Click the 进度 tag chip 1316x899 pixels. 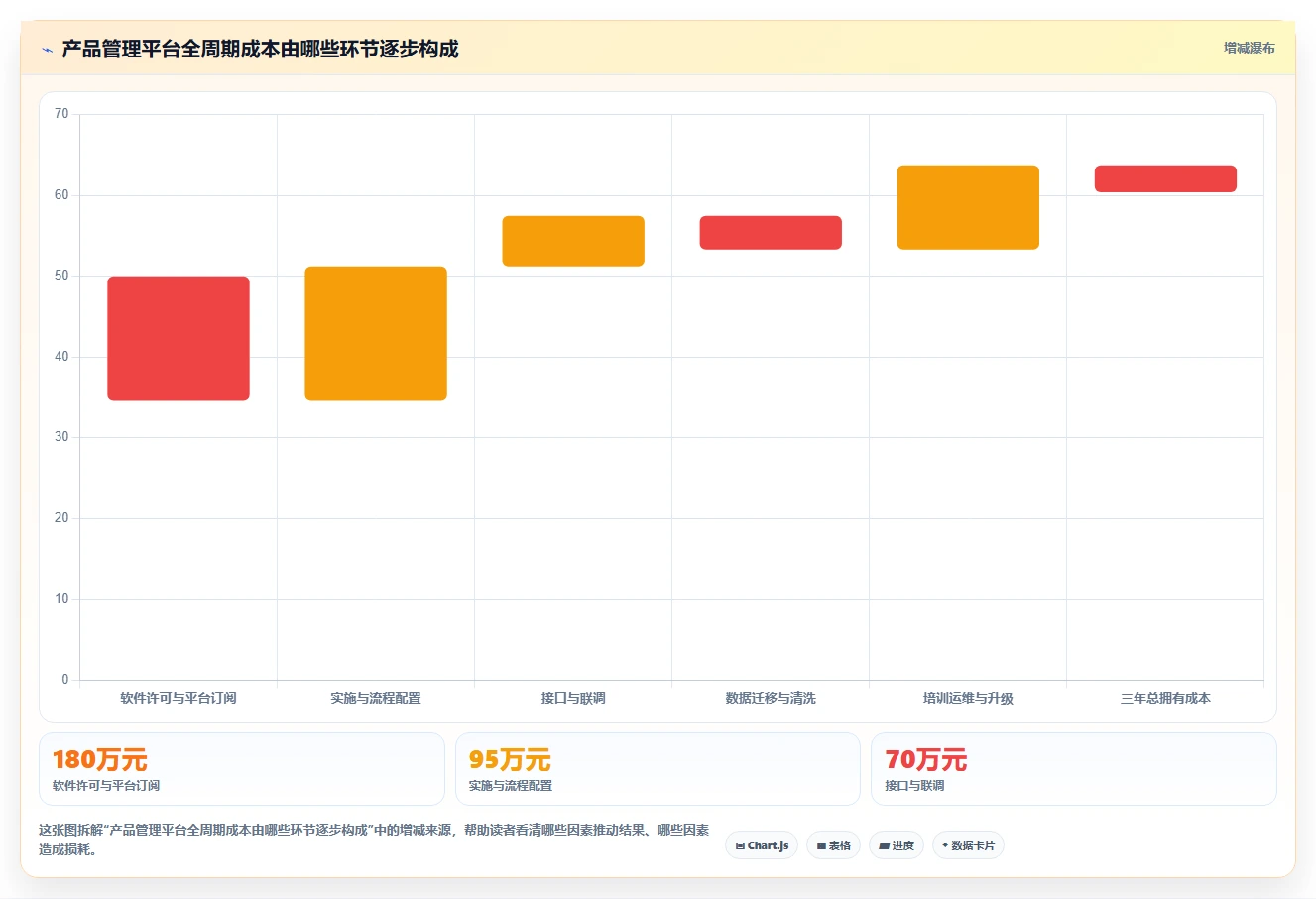tap(897, 845)
